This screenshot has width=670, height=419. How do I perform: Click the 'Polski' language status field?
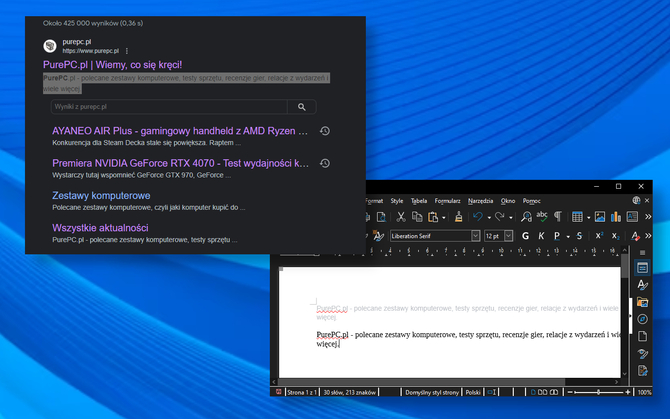point(473,392)
